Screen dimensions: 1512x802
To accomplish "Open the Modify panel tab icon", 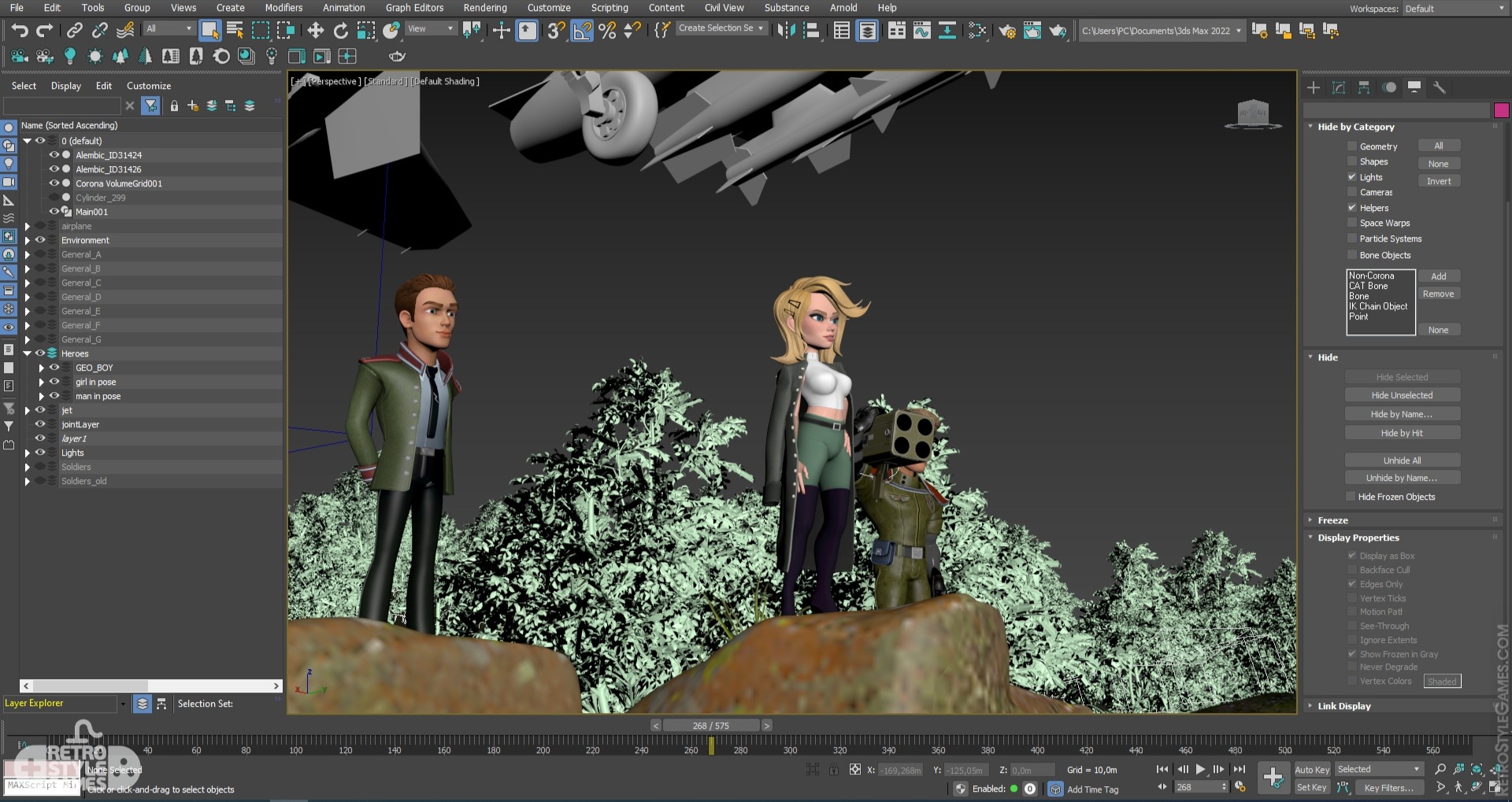I will 1338,87.
